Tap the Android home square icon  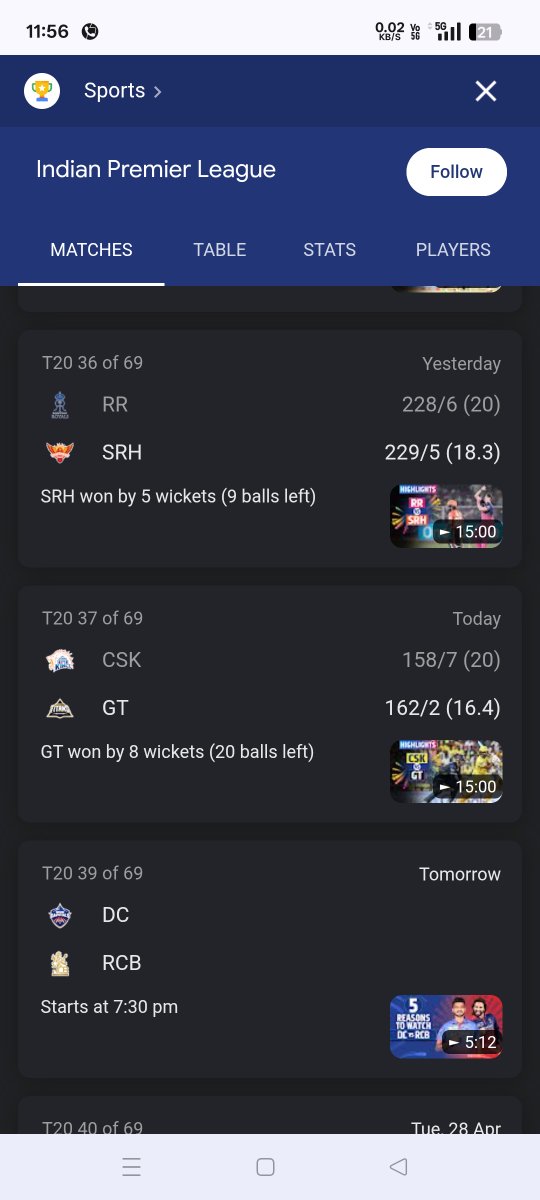(x=265, y=1167)
